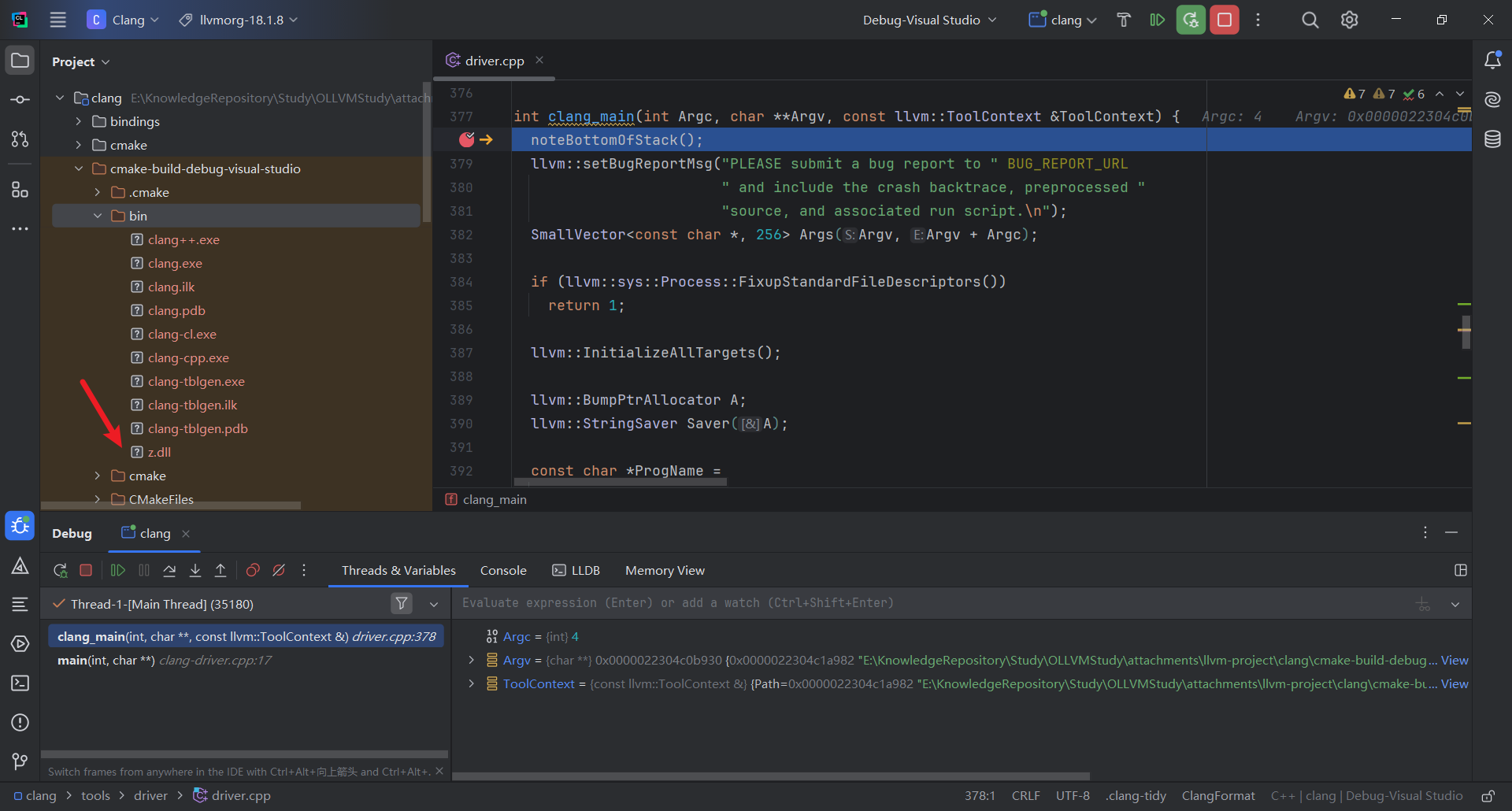Click the Build hammer icon

click(1124, 20)
